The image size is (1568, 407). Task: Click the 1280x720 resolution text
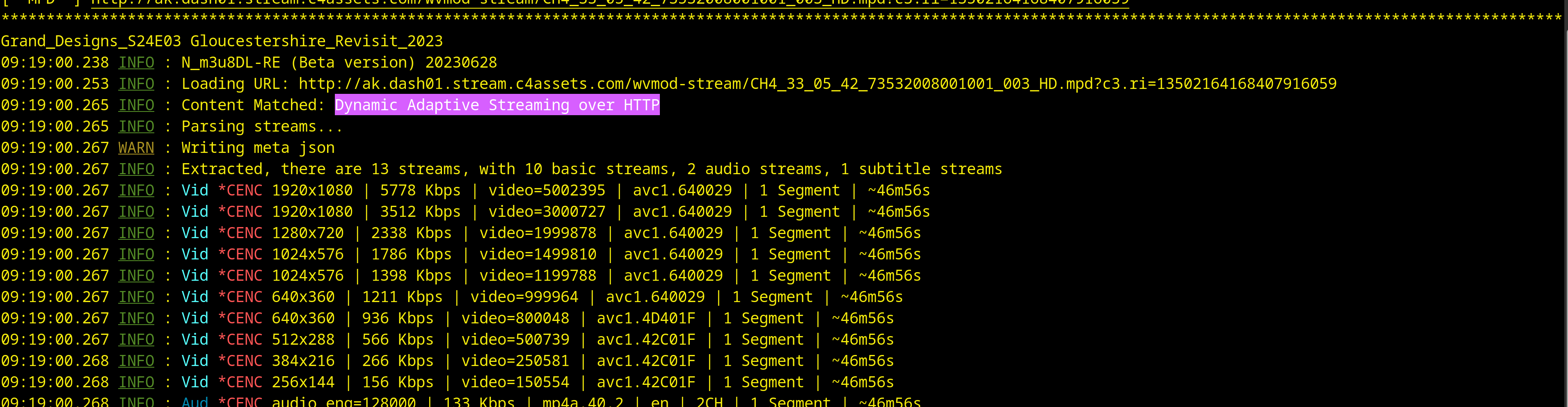[307, 233]
